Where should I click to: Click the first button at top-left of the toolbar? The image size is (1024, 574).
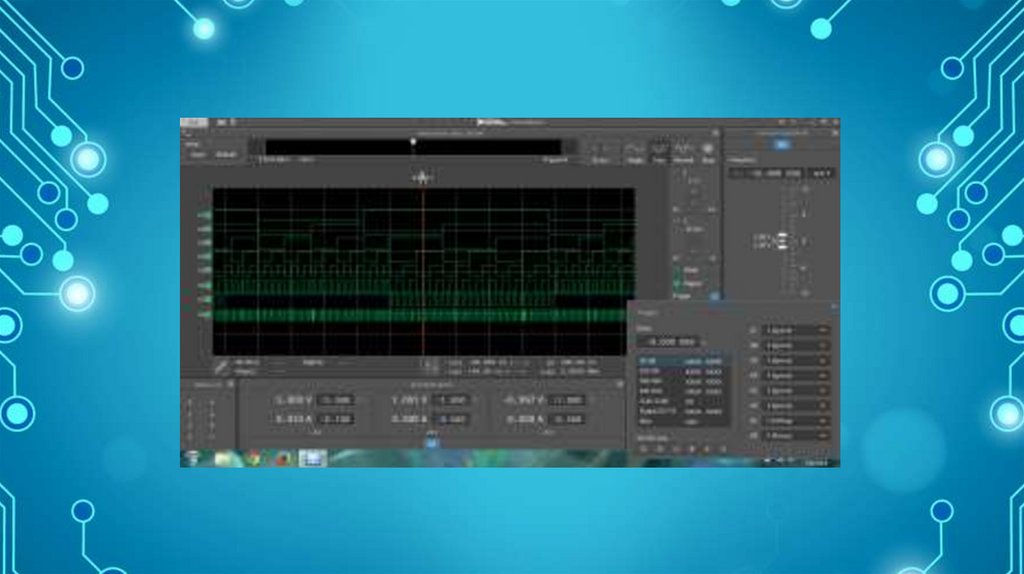tap(197, 155)
